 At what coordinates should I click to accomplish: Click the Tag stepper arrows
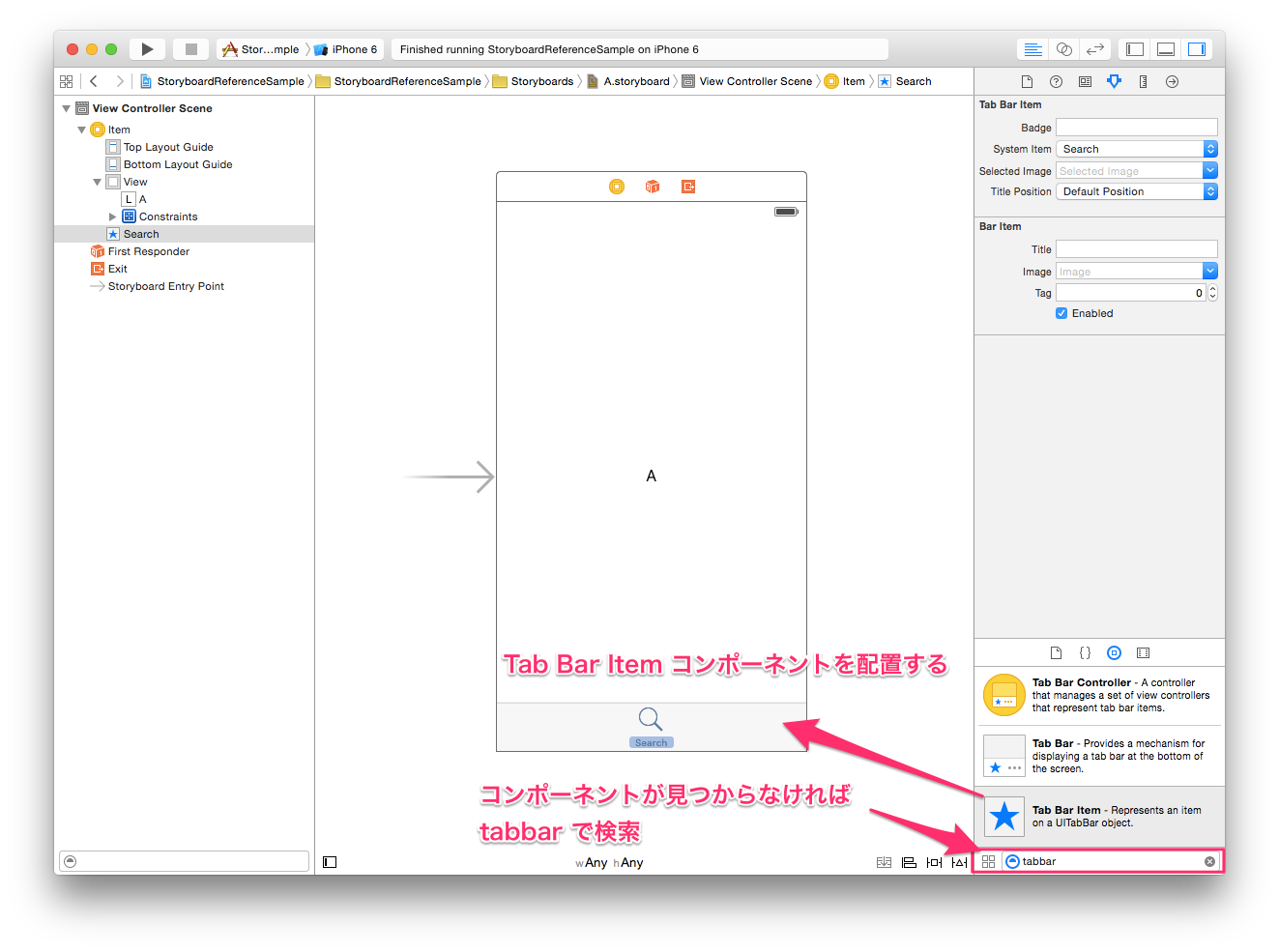point(1212,293)
